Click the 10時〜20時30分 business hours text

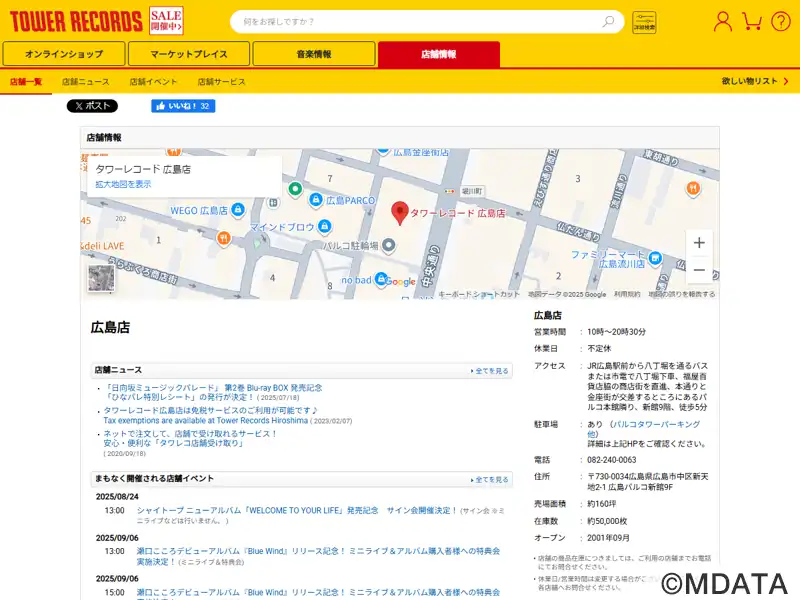point(616,332)
